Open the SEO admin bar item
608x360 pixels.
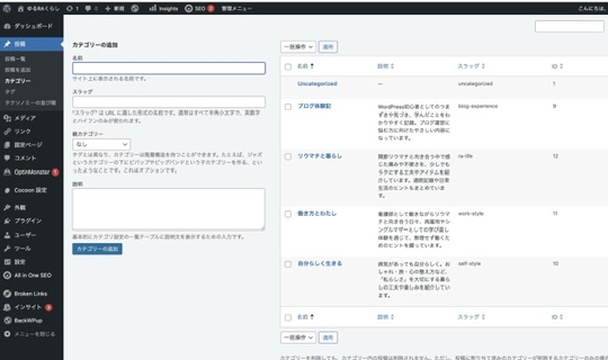coord(199,8)
